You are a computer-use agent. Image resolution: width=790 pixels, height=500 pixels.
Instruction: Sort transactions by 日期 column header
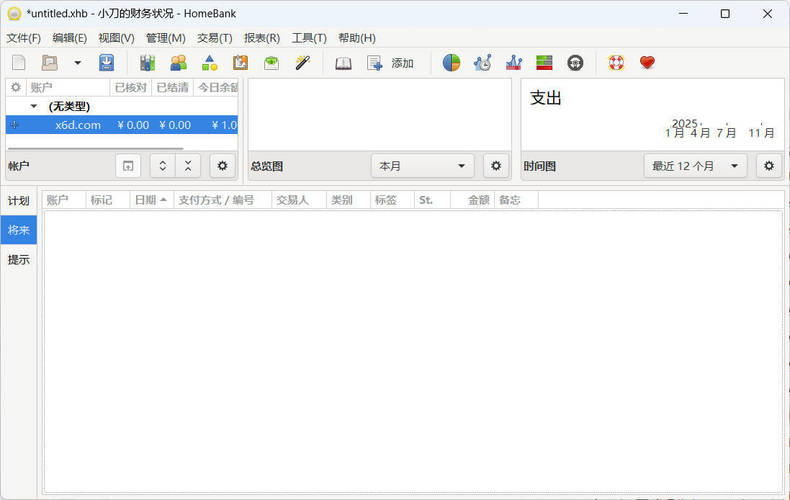151,200
